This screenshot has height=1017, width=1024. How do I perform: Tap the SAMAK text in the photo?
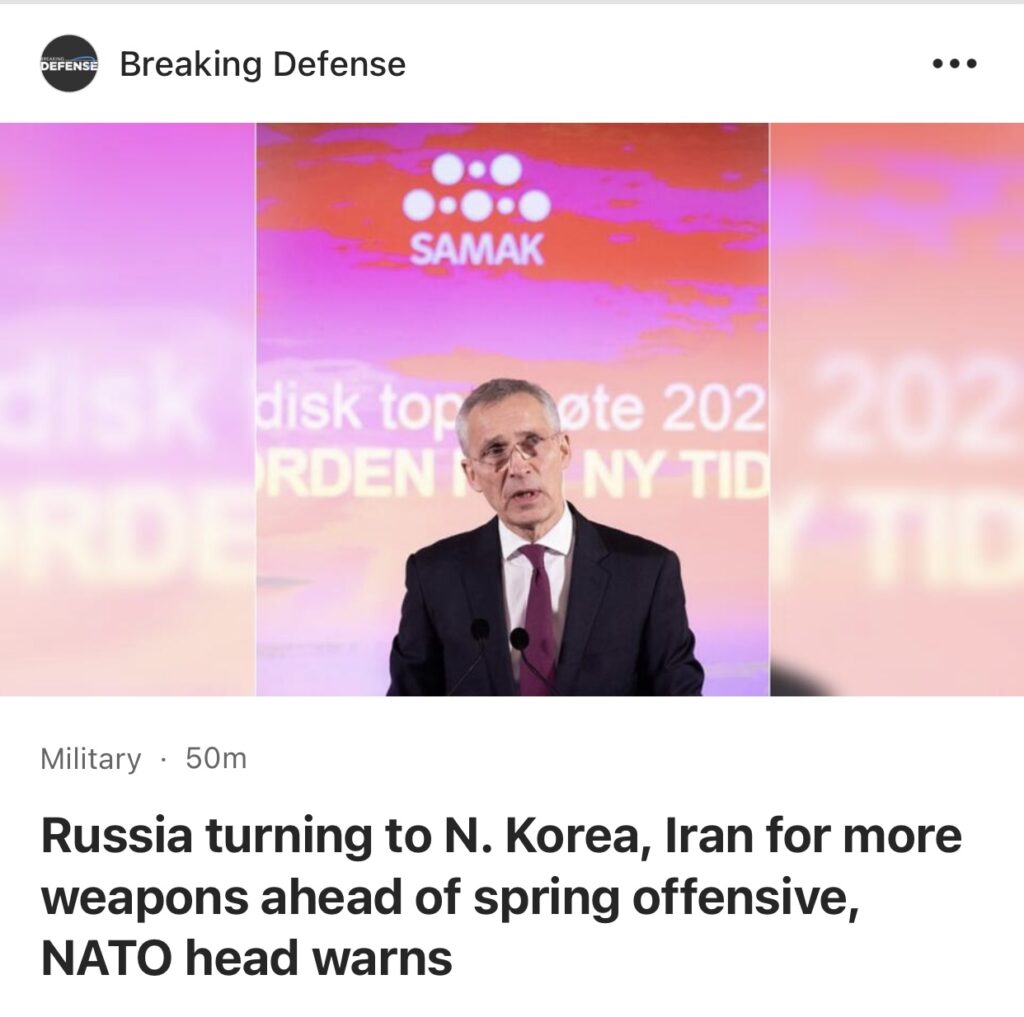point(477,250)
